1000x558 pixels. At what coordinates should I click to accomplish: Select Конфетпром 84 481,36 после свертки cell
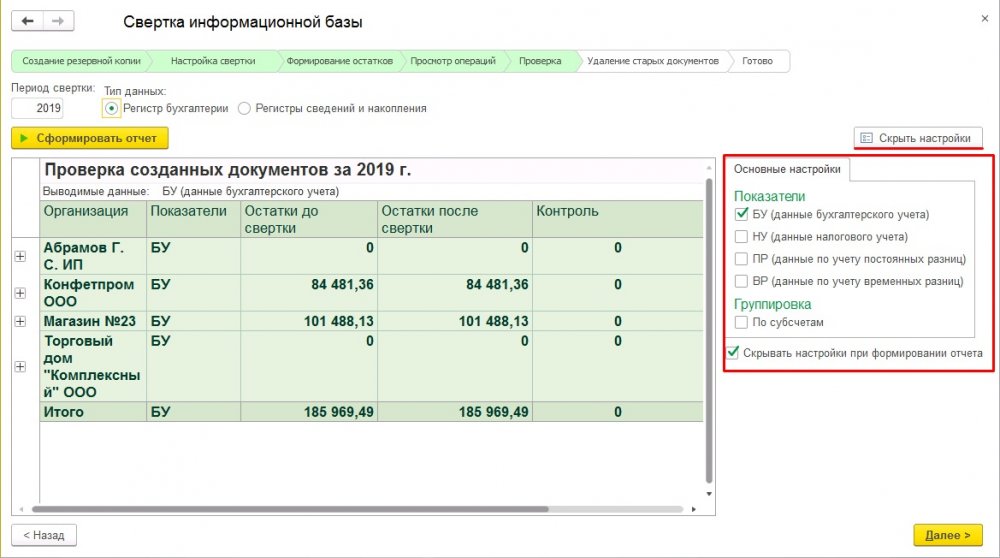click(455, 293)
